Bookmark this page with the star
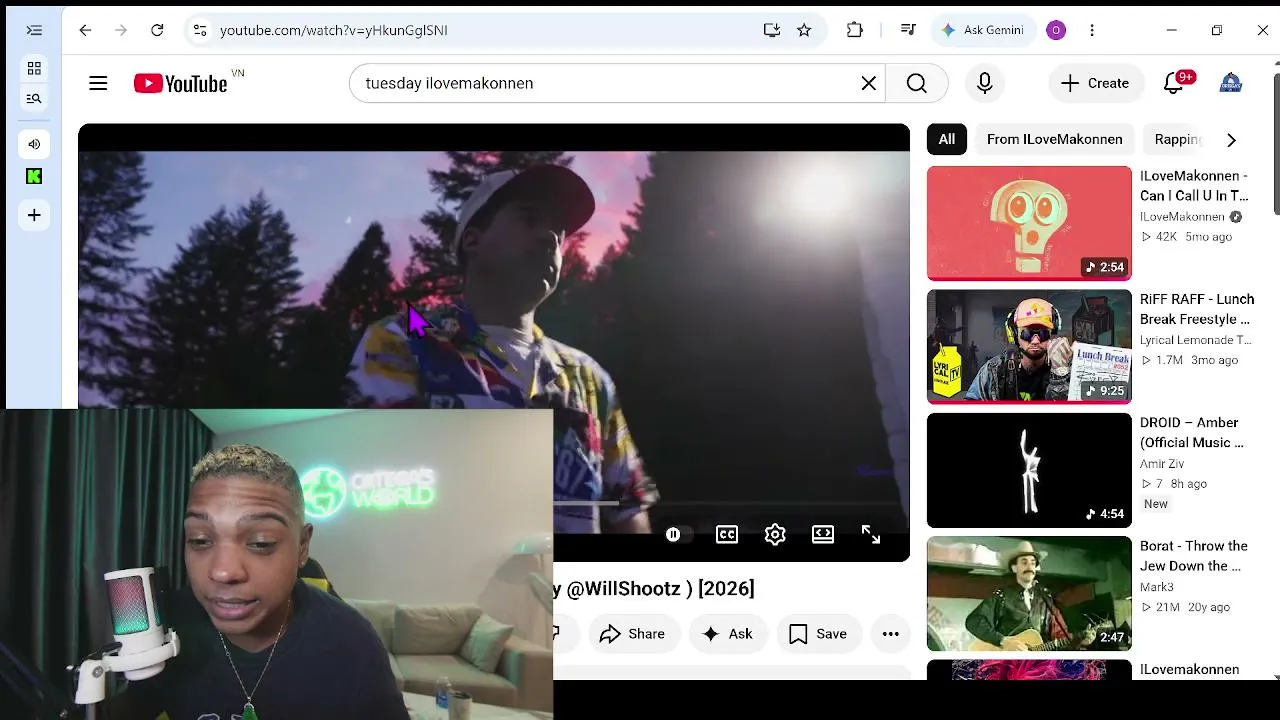Screen dimensions: 1280x720 (804, 30)
